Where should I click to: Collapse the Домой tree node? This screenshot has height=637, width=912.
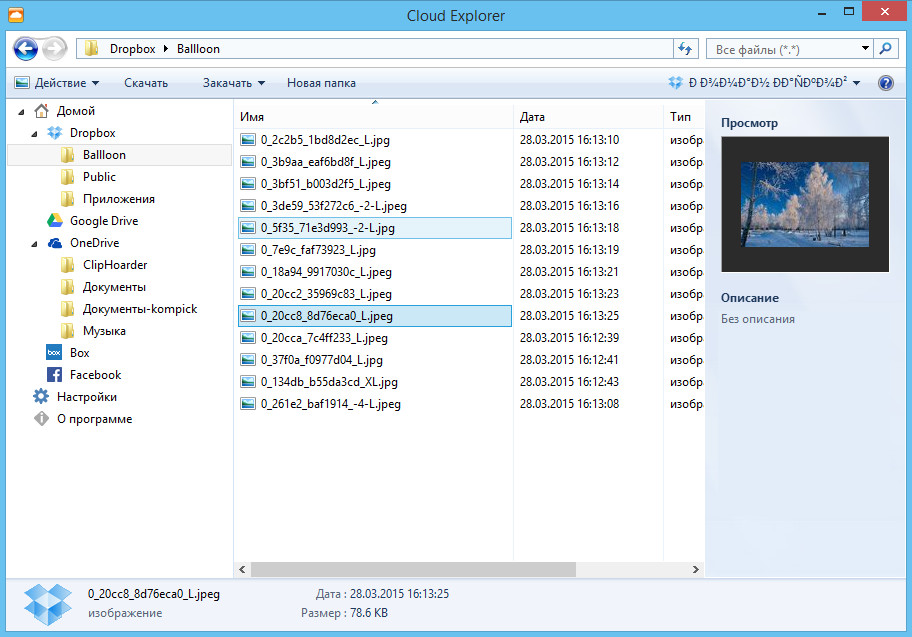(22, 112)
